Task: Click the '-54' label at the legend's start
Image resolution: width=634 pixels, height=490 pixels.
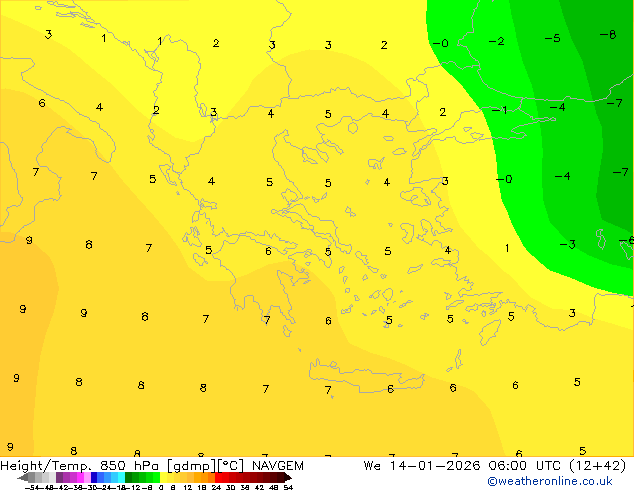Action: pos(32,487)
